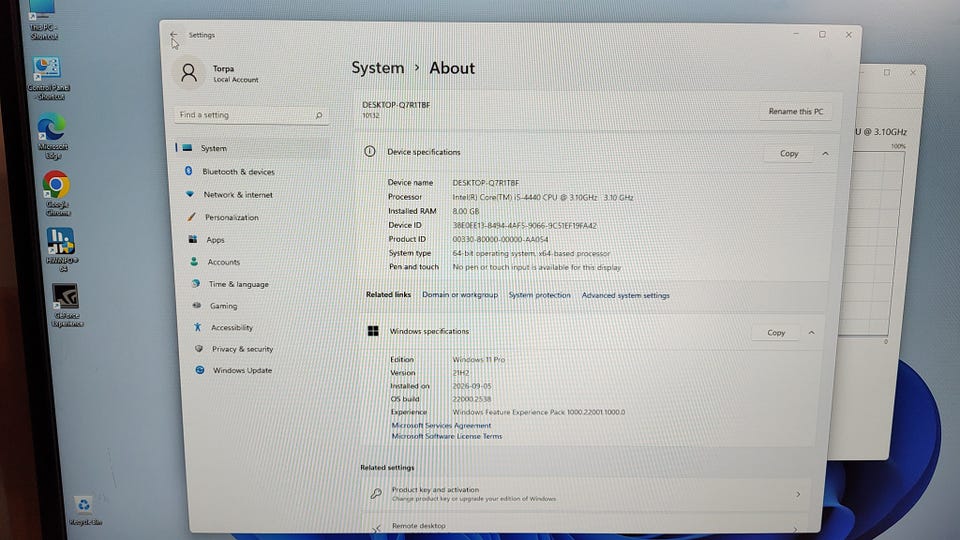Click the key icon for Product key and activation
The height and width of the screenshot is (540, 960).
(376, 493)
